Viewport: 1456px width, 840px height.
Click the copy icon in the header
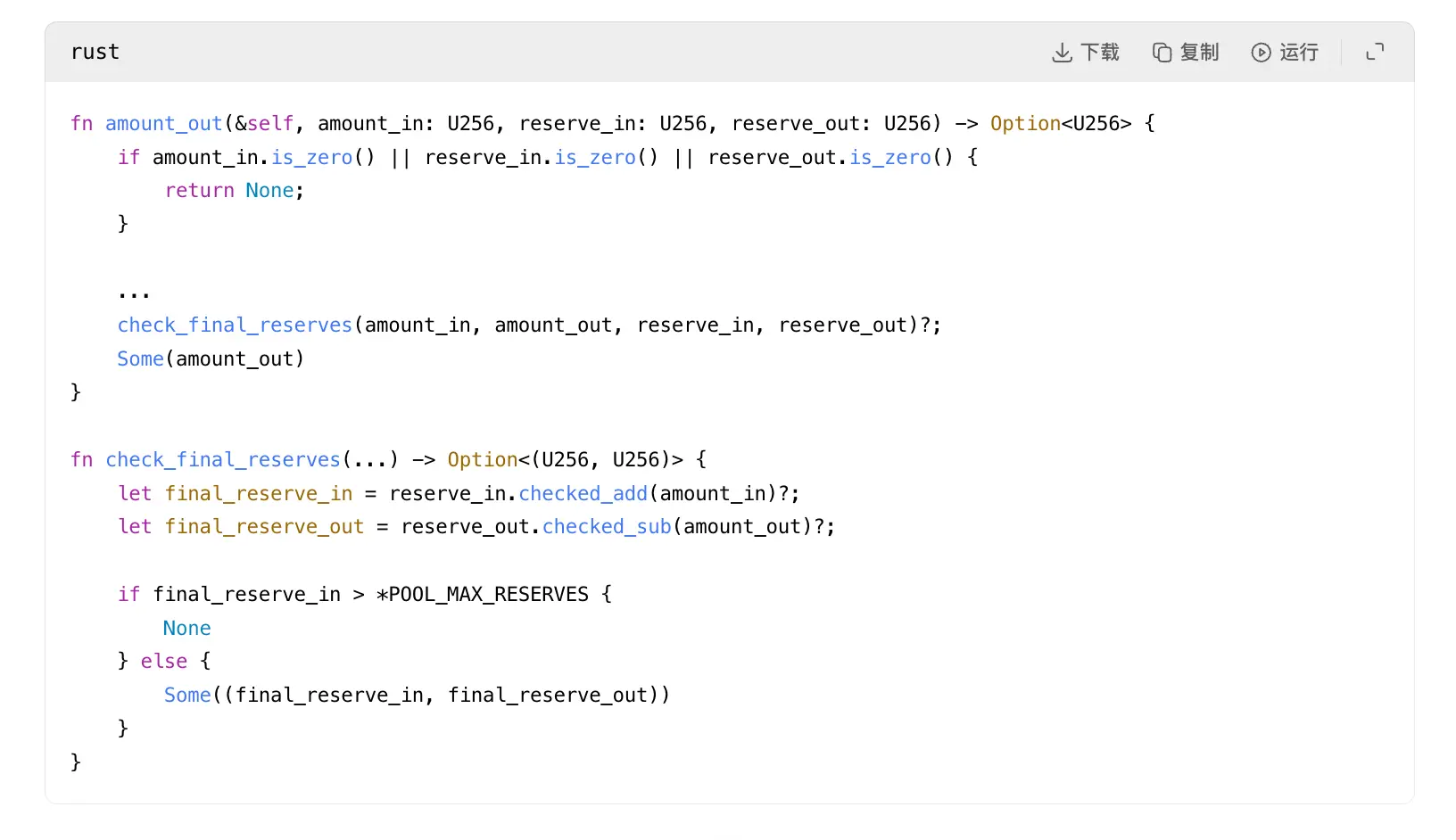[1162, 53]
